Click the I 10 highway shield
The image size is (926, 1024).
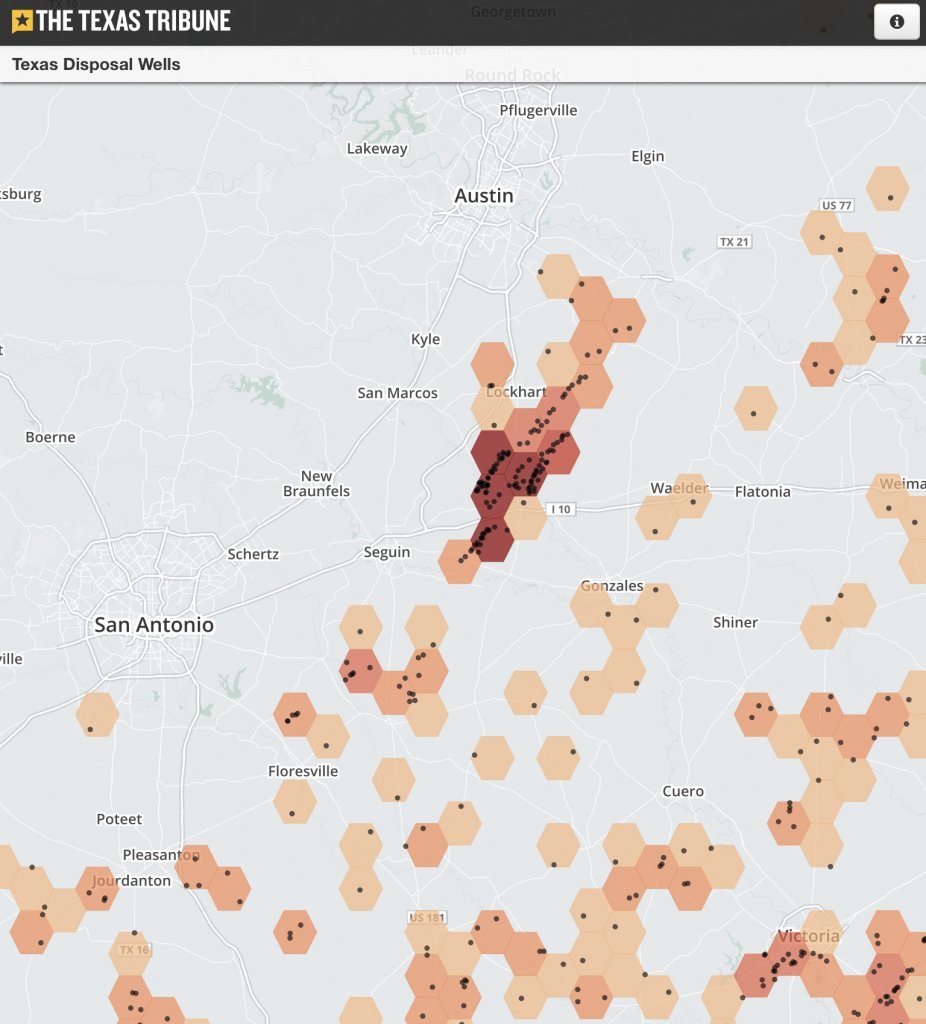[561, 509]
